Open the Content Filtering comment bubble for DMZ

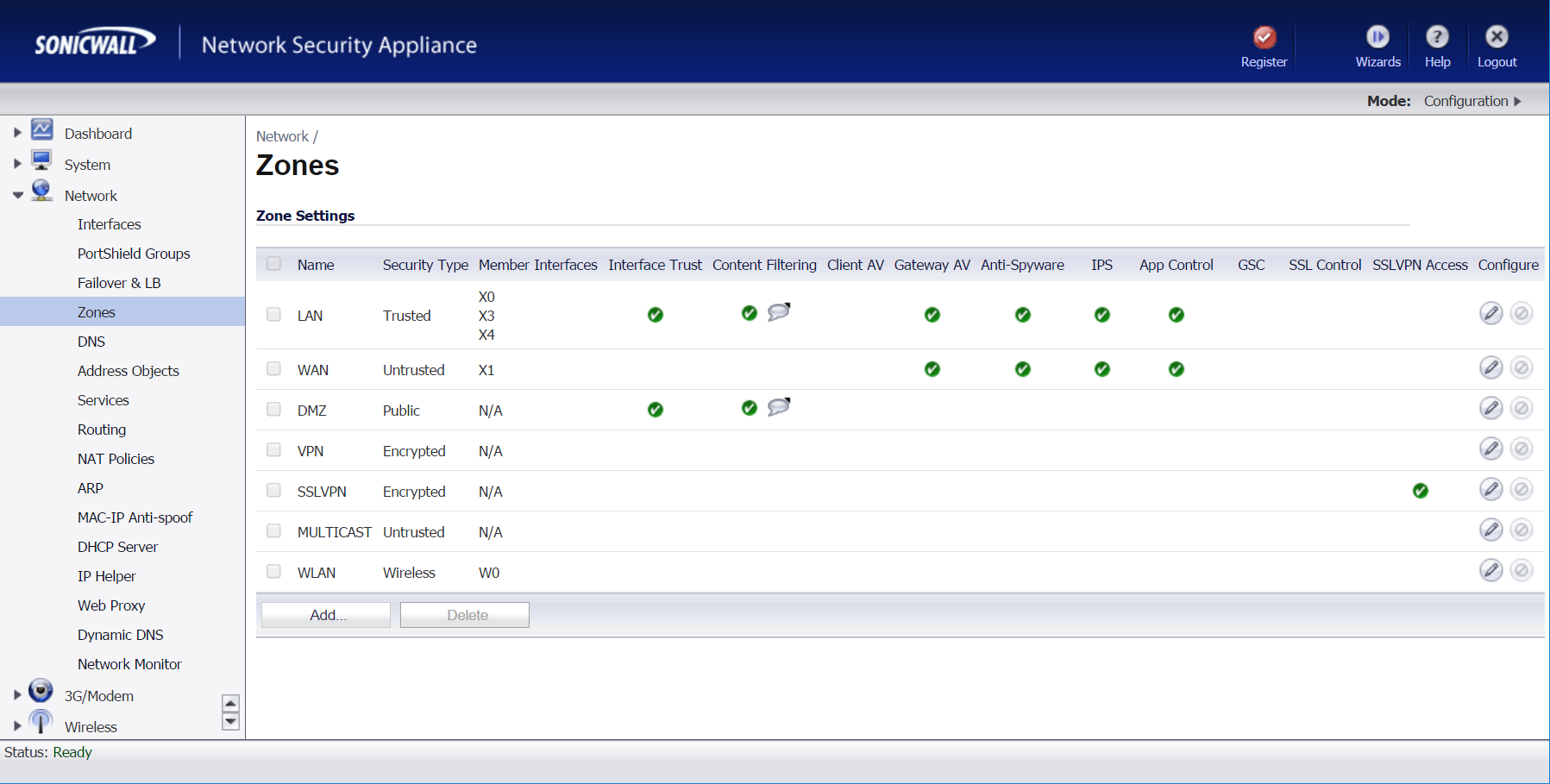tap(778, 406)
